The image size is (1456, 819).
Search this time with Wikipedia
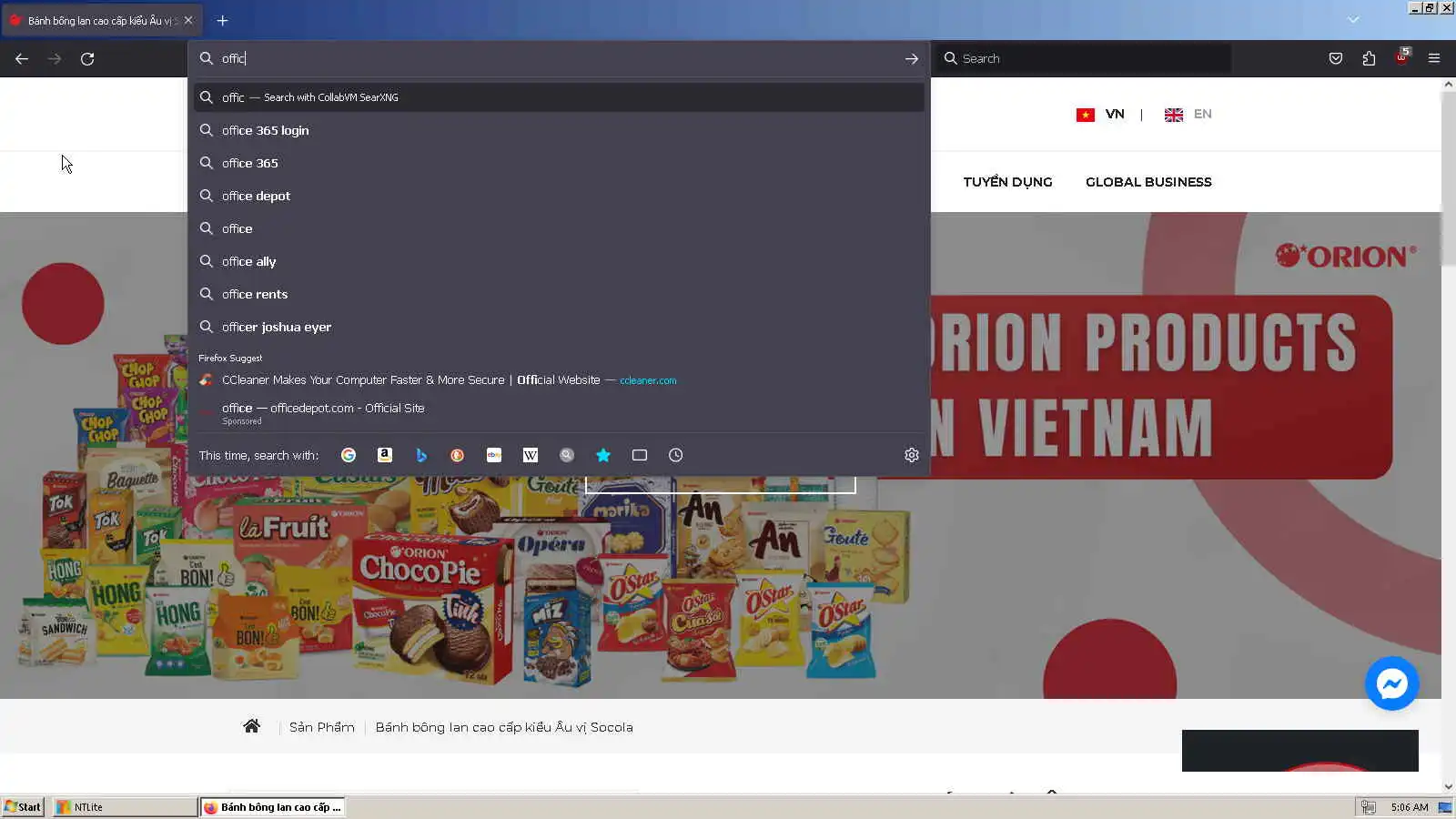click(x=531, y=455)
